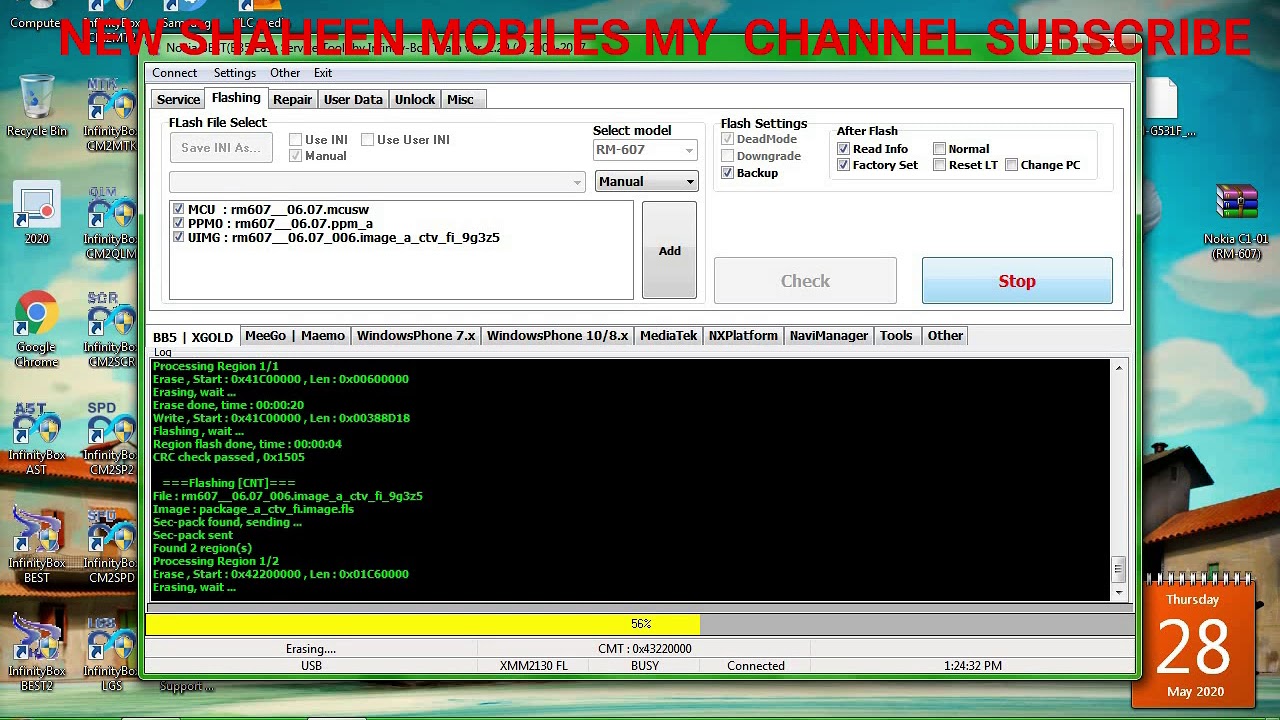Click the Exit menu item
This screenshot has height=720, width=1280.
coord(323,73)
